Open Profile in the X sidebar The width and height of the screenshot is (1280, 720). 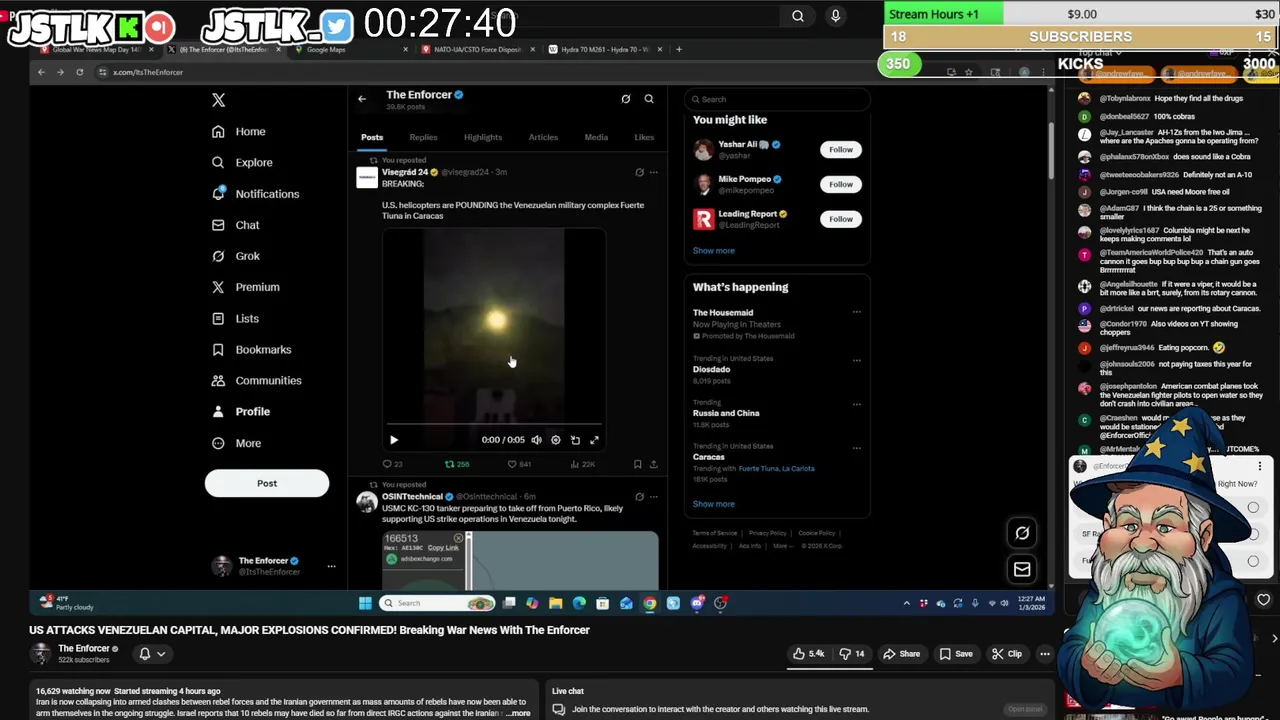(x=240, y=411)
